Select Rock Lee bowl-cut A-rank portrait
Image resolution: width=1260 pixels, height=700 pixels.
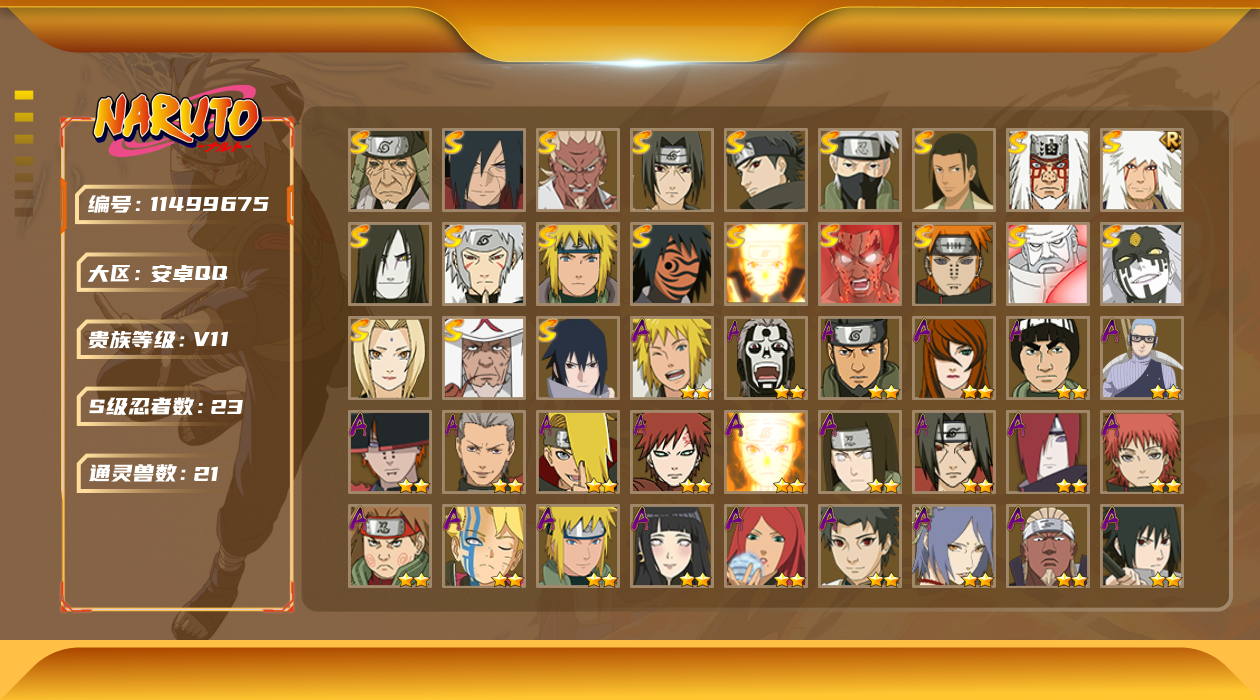[x=1048, y=358]
